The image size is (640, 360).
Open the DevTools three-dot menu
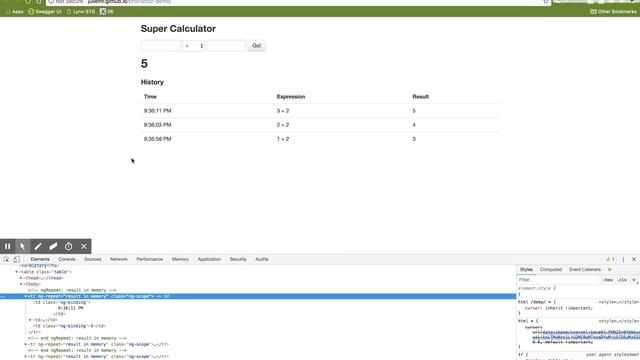point(623,259)
